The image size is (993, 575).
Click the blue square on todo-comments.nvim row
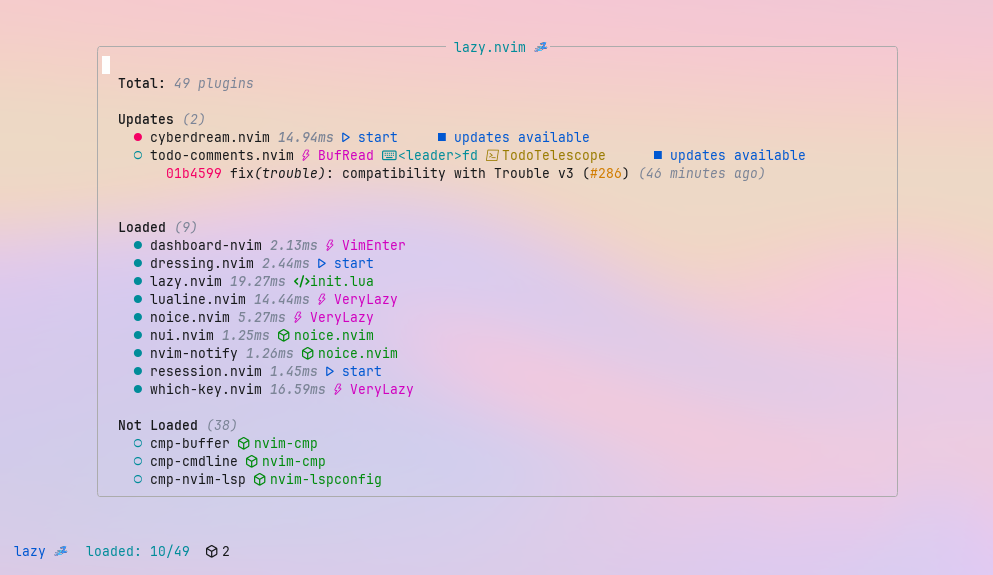pos(658,155)
